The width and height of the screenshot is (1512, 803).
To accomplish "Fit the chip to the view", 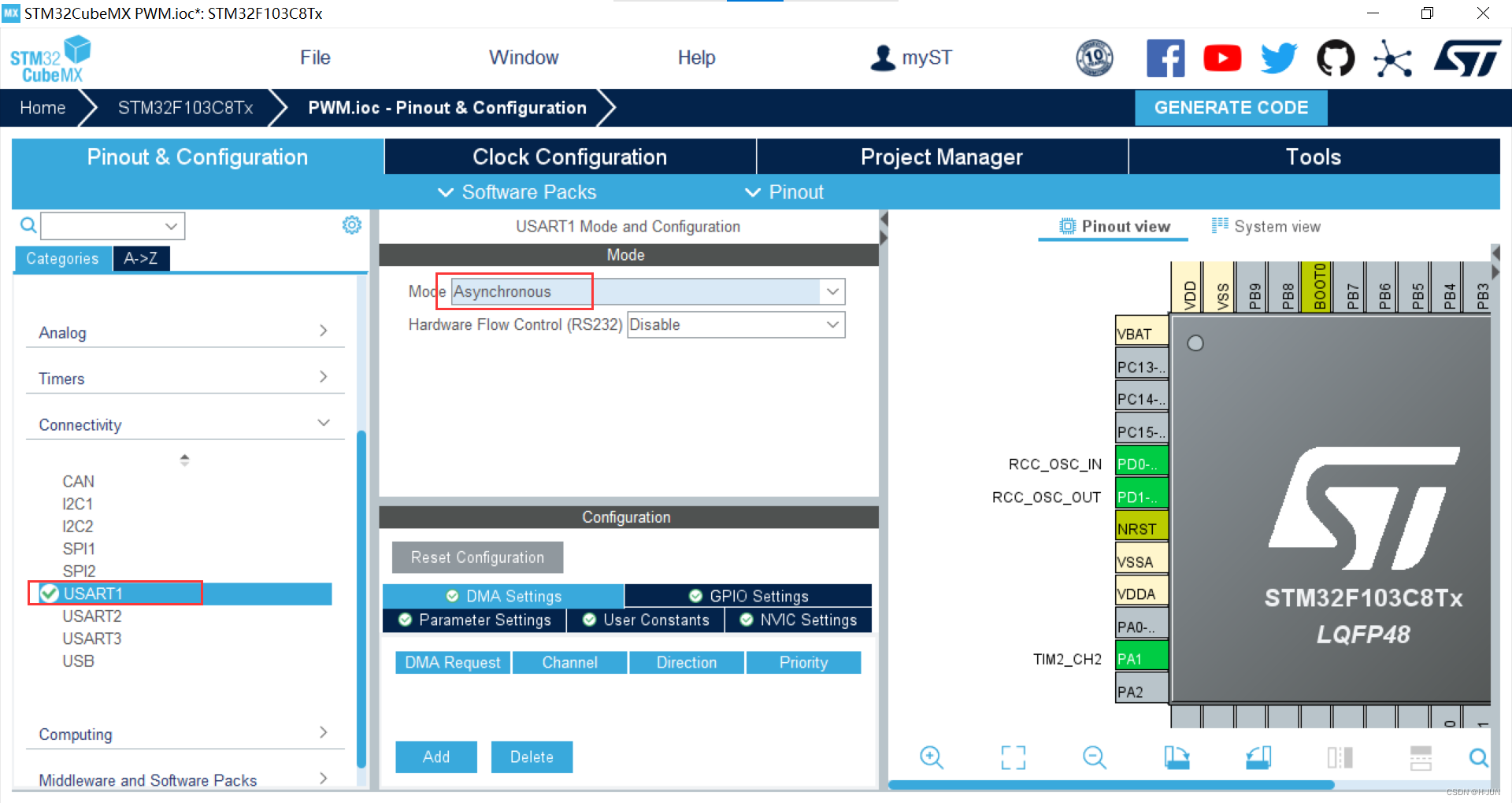I will click(x=1014, y=757).
